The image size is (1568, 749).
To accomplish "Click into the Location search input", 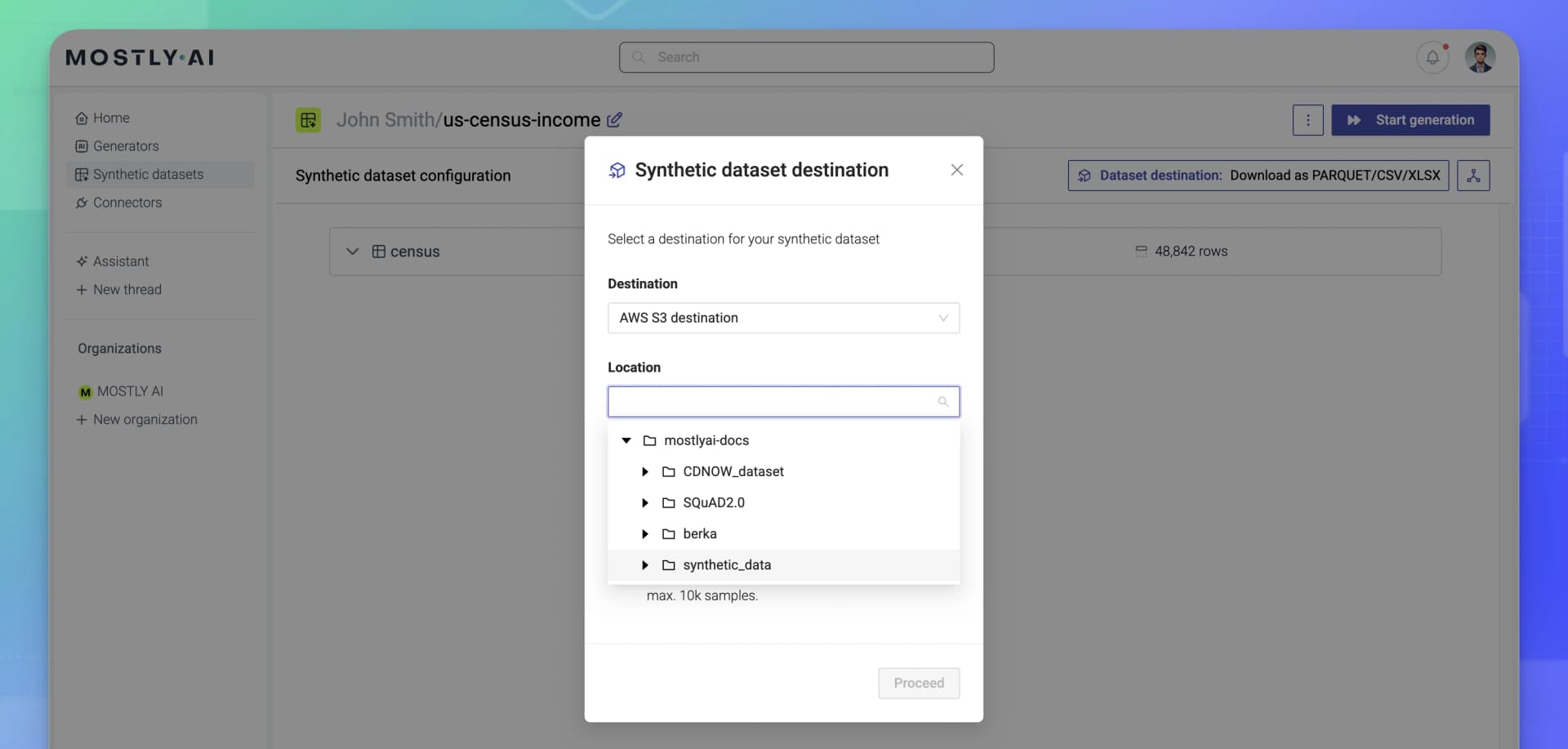I will point(783,402).
